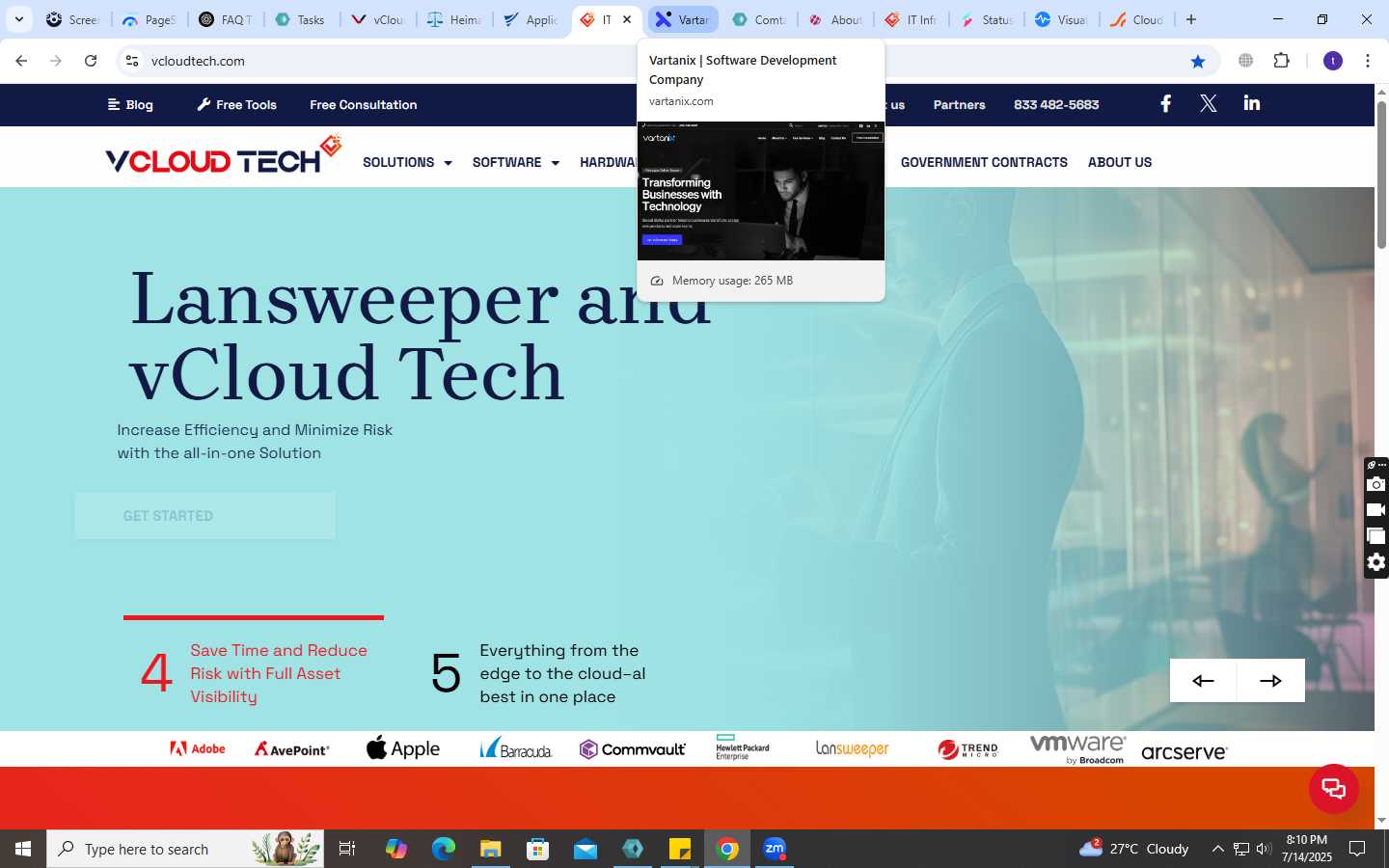The width and height of the screenshot is (1389, 868).
Task: Open settings gear in side widget
Action: 1376,562
